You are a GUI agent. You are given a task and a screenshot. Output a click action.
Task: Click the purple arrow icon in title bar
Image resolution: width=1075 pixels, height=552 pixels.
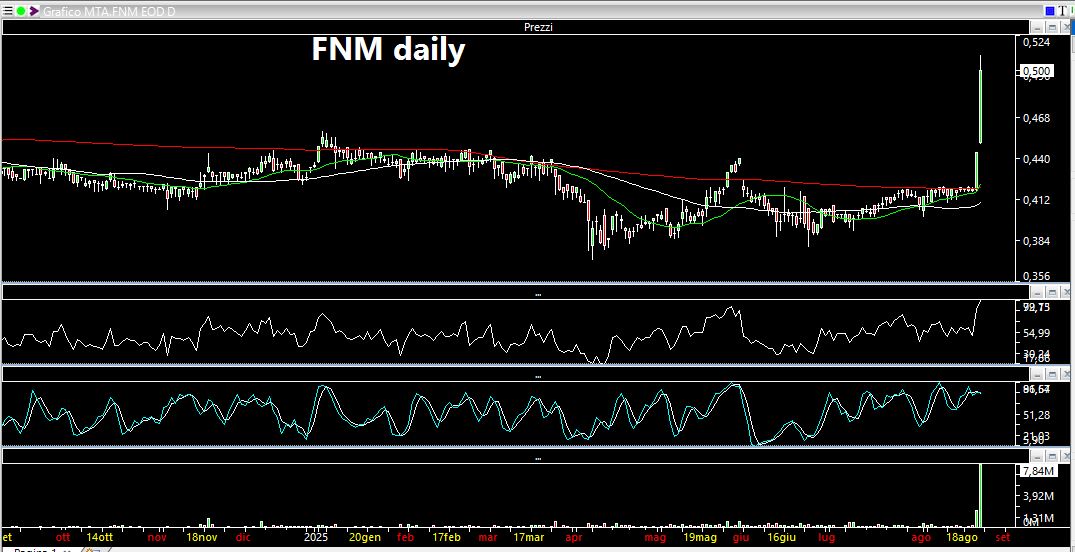click(34, 10)
